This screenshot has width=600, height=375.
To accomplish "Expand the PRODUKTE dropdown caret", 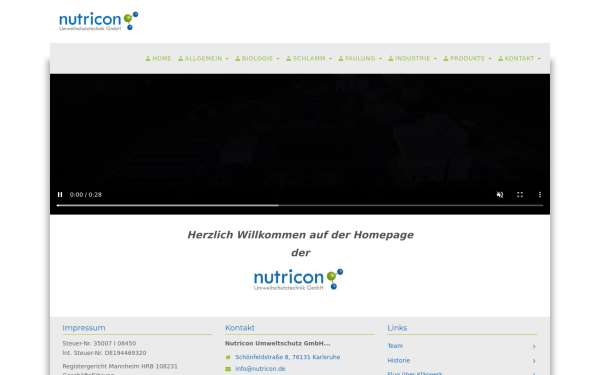I will [490, 59].
